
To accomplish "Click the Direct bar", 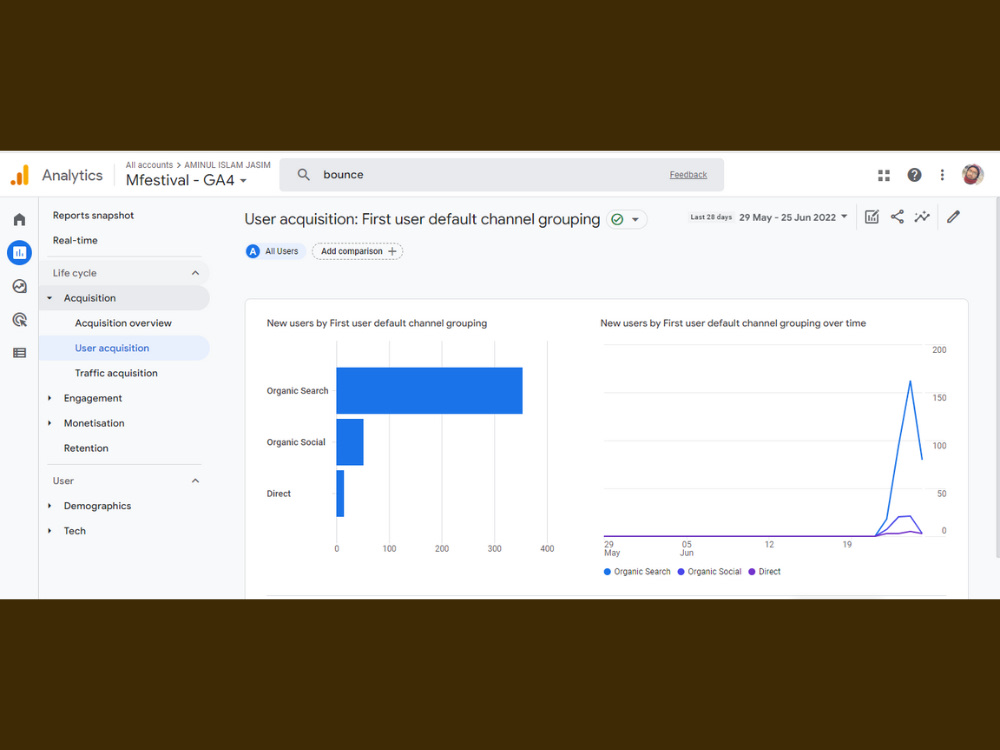I will pyautogui.click(x=340, y=494).
